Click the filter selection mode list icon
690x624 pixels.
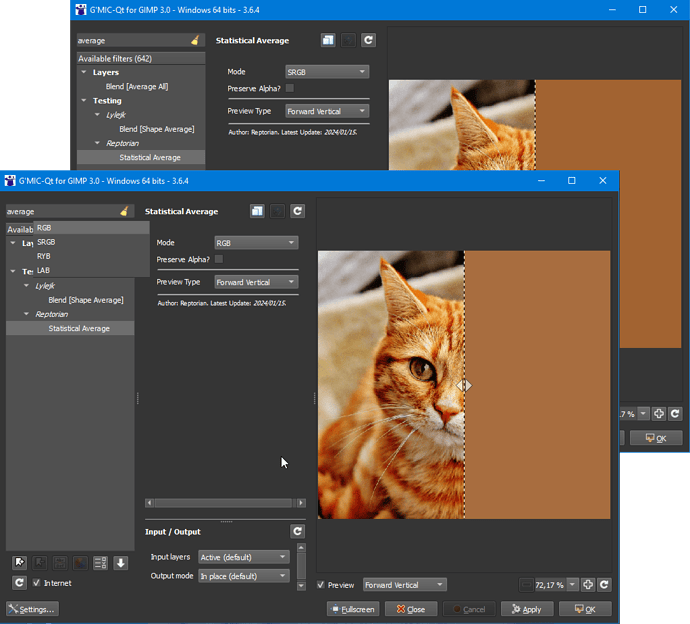pyautogui.click(x=100, y=563)
